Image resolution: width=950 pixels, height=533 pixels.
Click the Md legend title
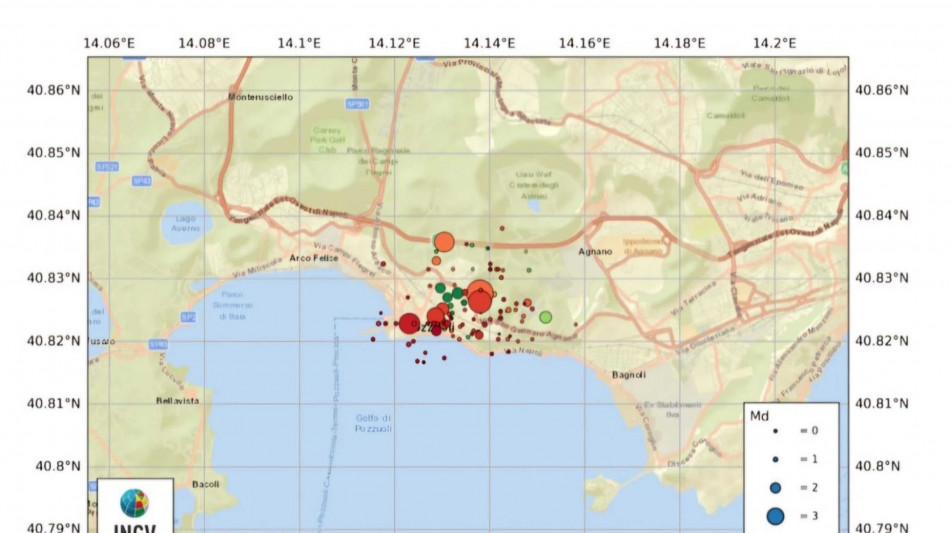(759, 416)
